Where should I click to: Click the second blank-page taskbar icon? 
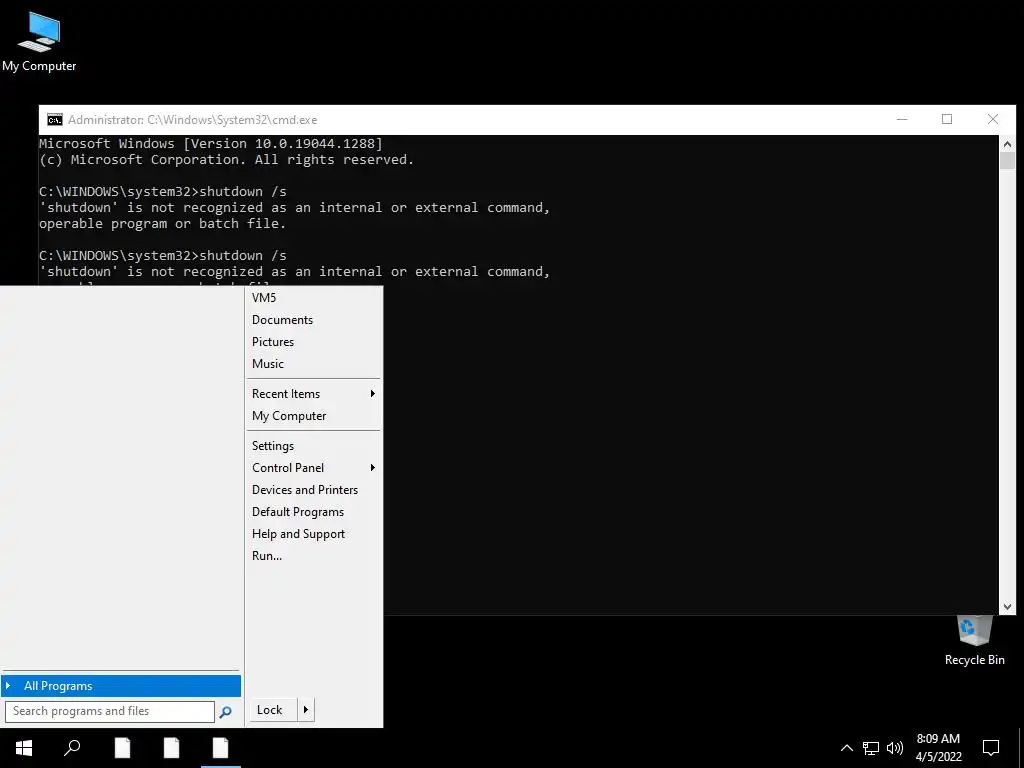tap(171, 748)
